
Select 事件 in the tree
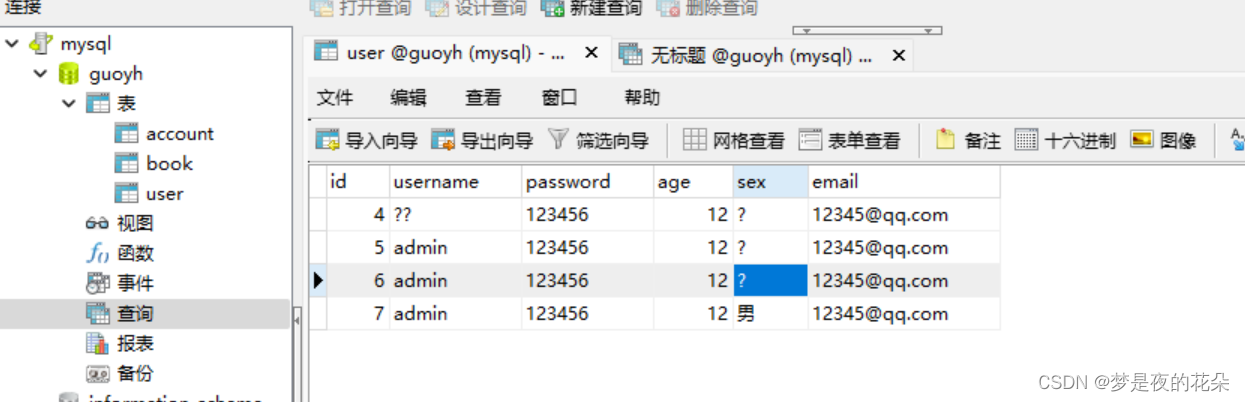coord(135,284)
